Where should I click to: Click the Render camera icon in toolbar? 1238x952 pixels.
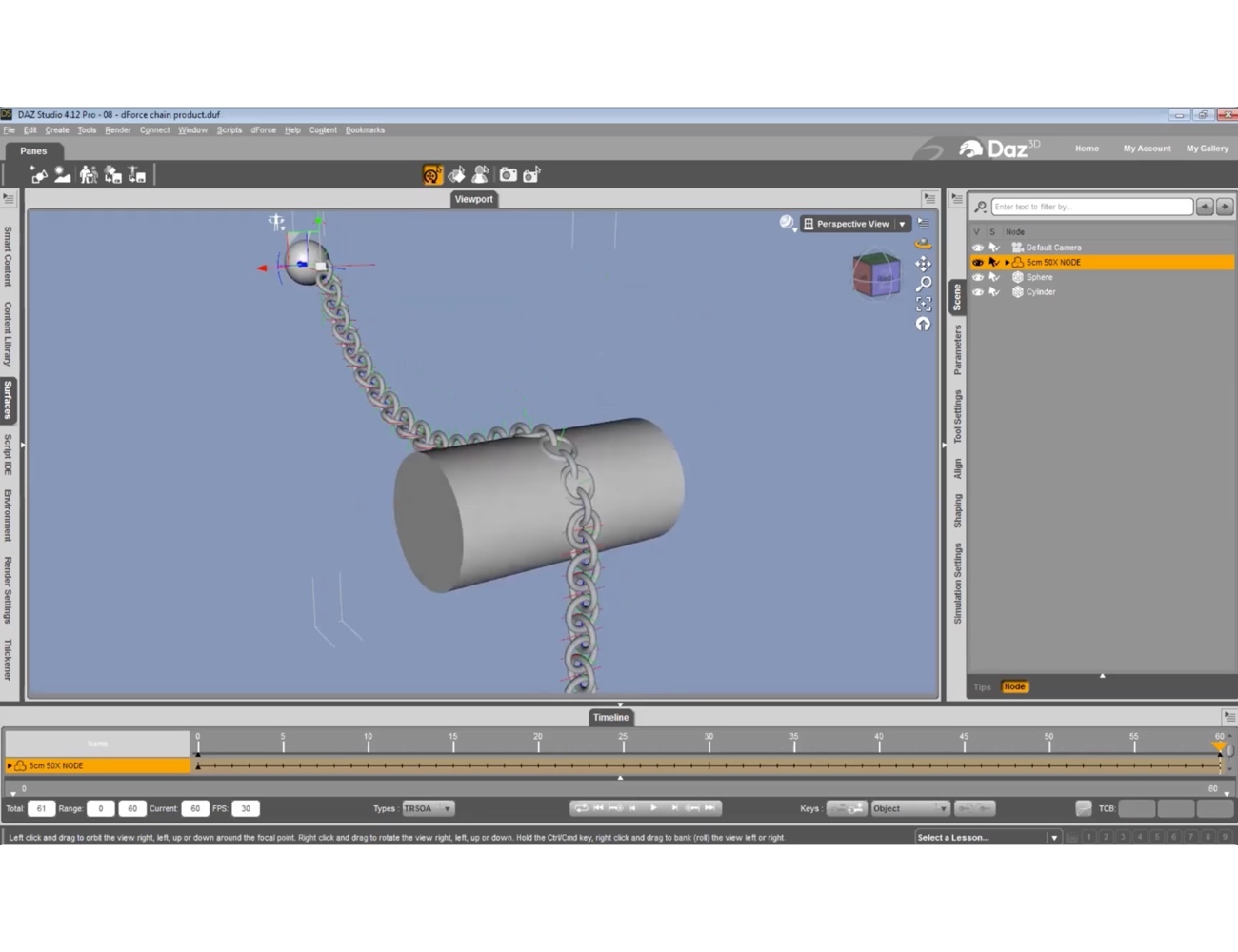click(509, 174)
